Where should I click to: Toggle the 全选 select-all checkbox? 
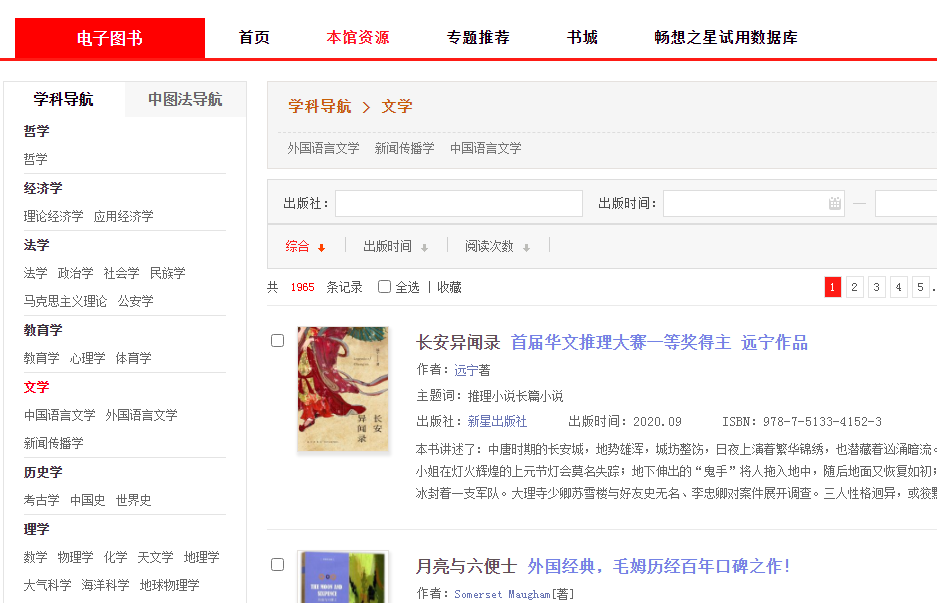tap(384, 287)
